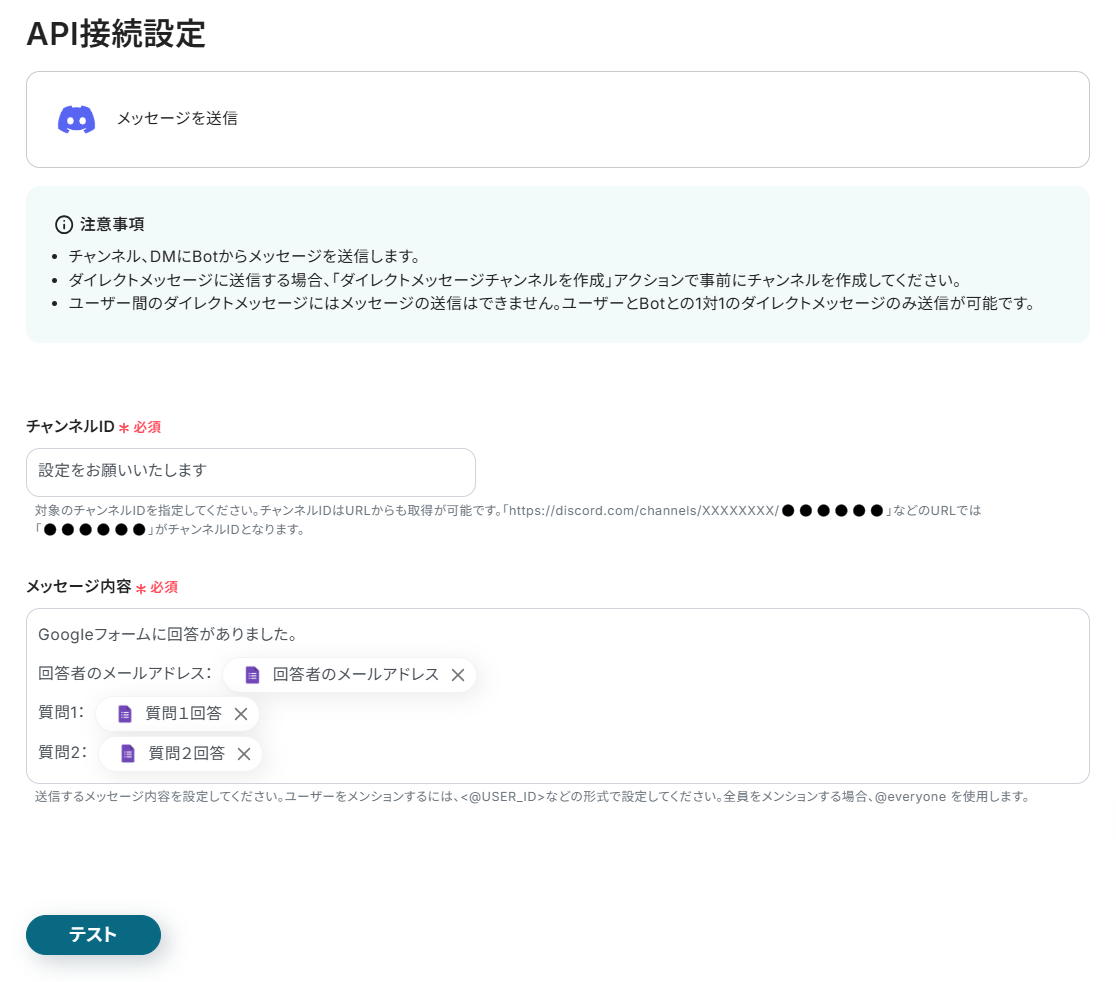Click the 注意事項 heading text

[x=112, y=225]
